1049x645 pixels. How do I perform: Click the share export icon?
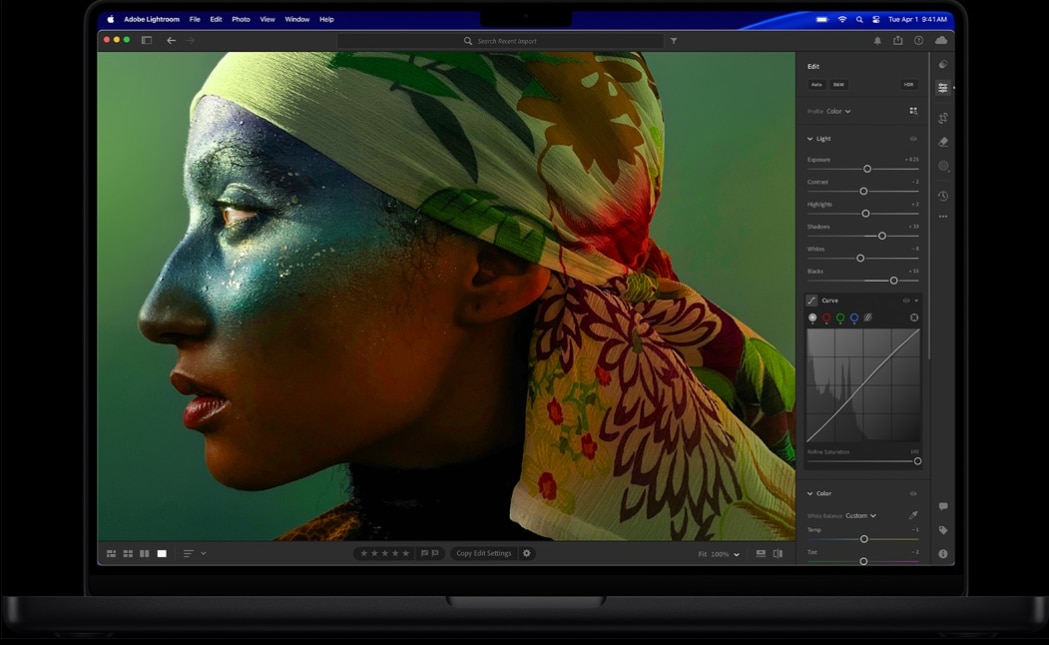pos(898,41)
